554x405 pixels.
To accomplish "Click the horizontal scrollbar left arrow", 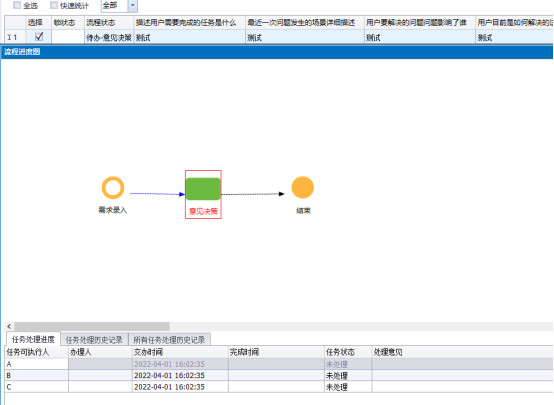I will coord(9,326).
